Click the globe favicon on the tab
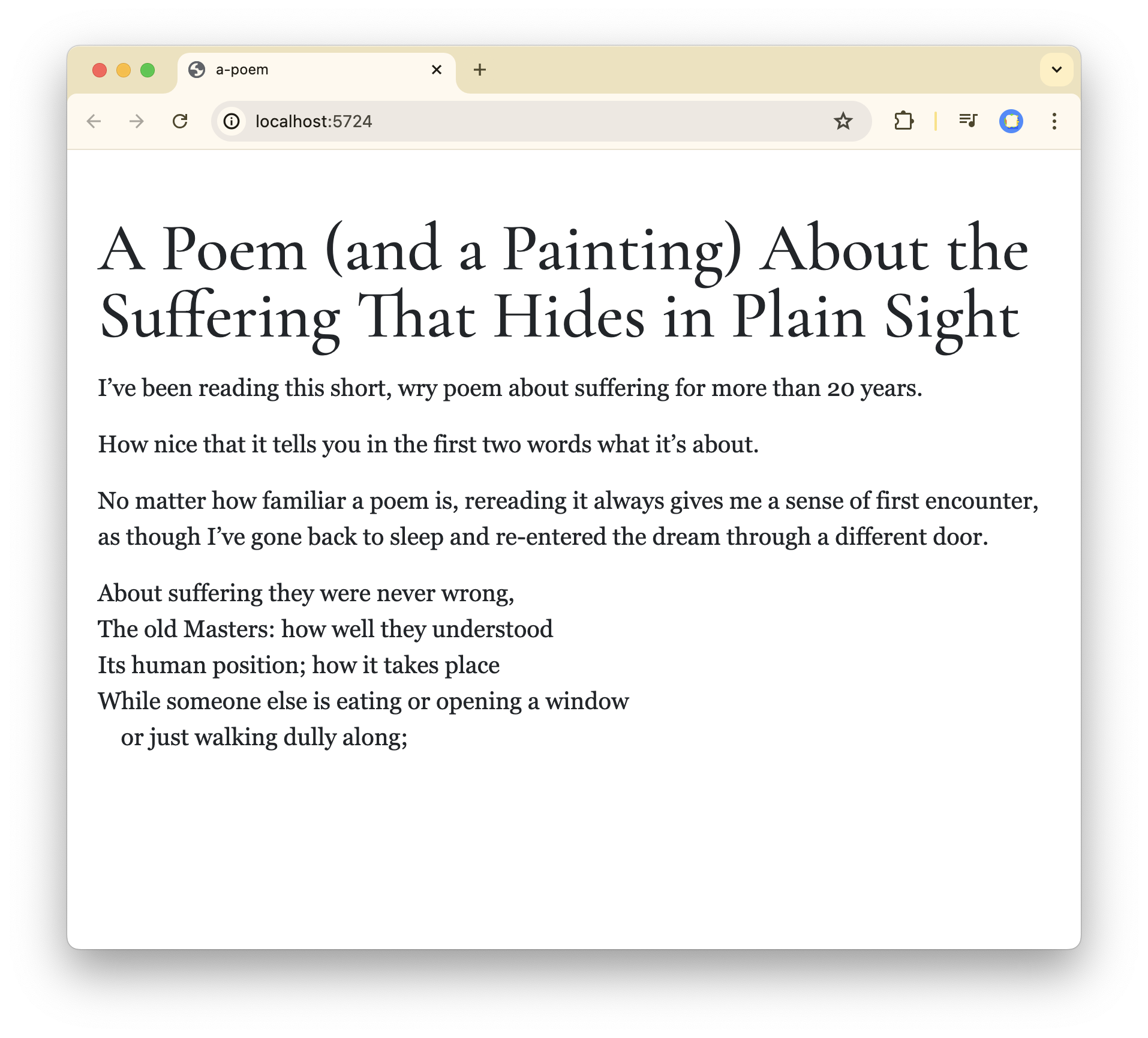The width and height of the screenshot is (1148, 1038). click(197, 70)
